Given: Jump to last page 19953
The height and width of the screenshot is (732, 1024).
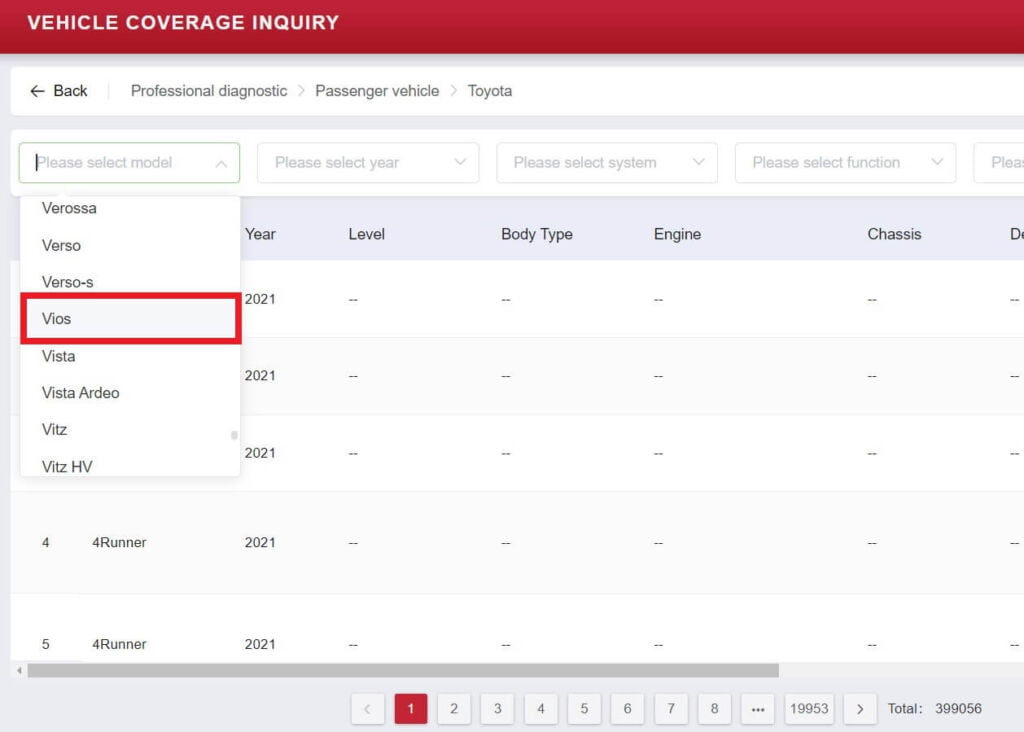Looking at the screenshot, I should tap(809, 709).
